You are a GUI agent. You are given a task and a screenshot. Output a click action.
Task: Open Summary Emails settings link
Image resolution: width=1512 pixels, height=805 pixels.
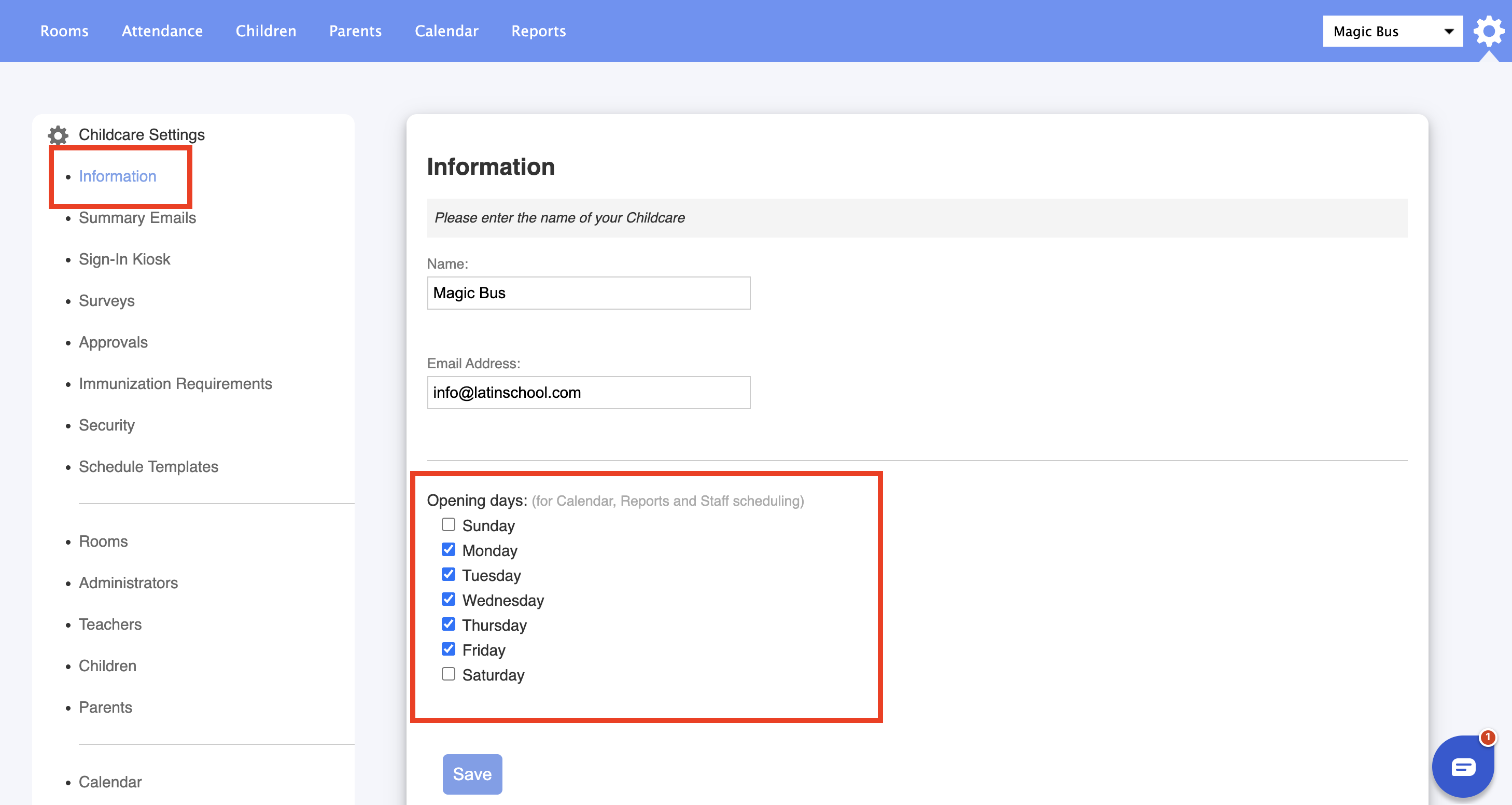pyautogui.click(x=137, y=218)
